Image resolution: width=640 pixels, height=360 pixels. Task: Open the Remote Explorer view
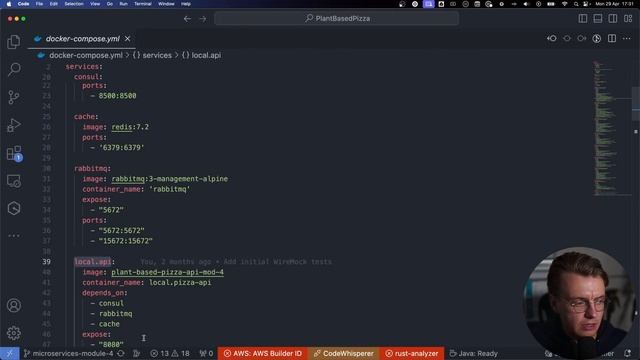point(14,181)
